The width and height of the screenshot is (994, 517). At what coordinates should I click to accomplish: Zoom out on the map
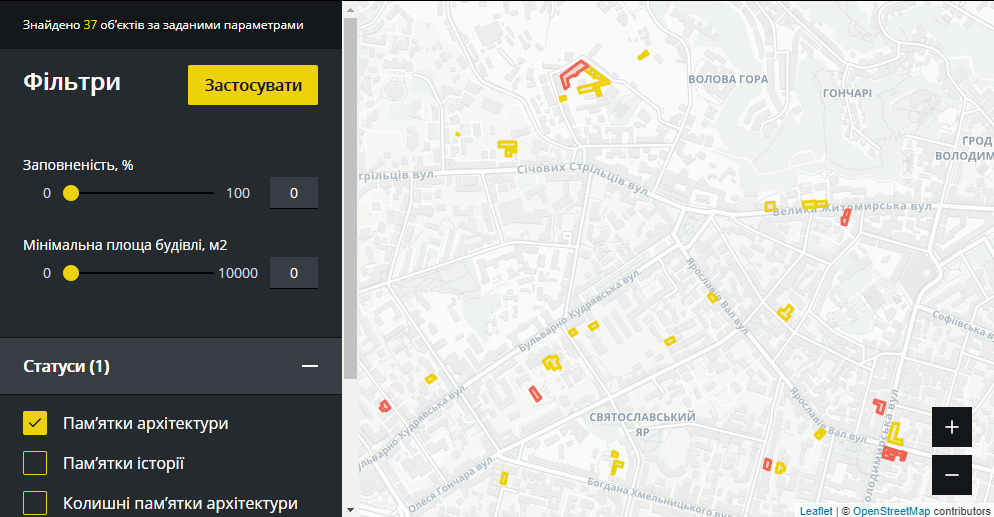(951, 475)
